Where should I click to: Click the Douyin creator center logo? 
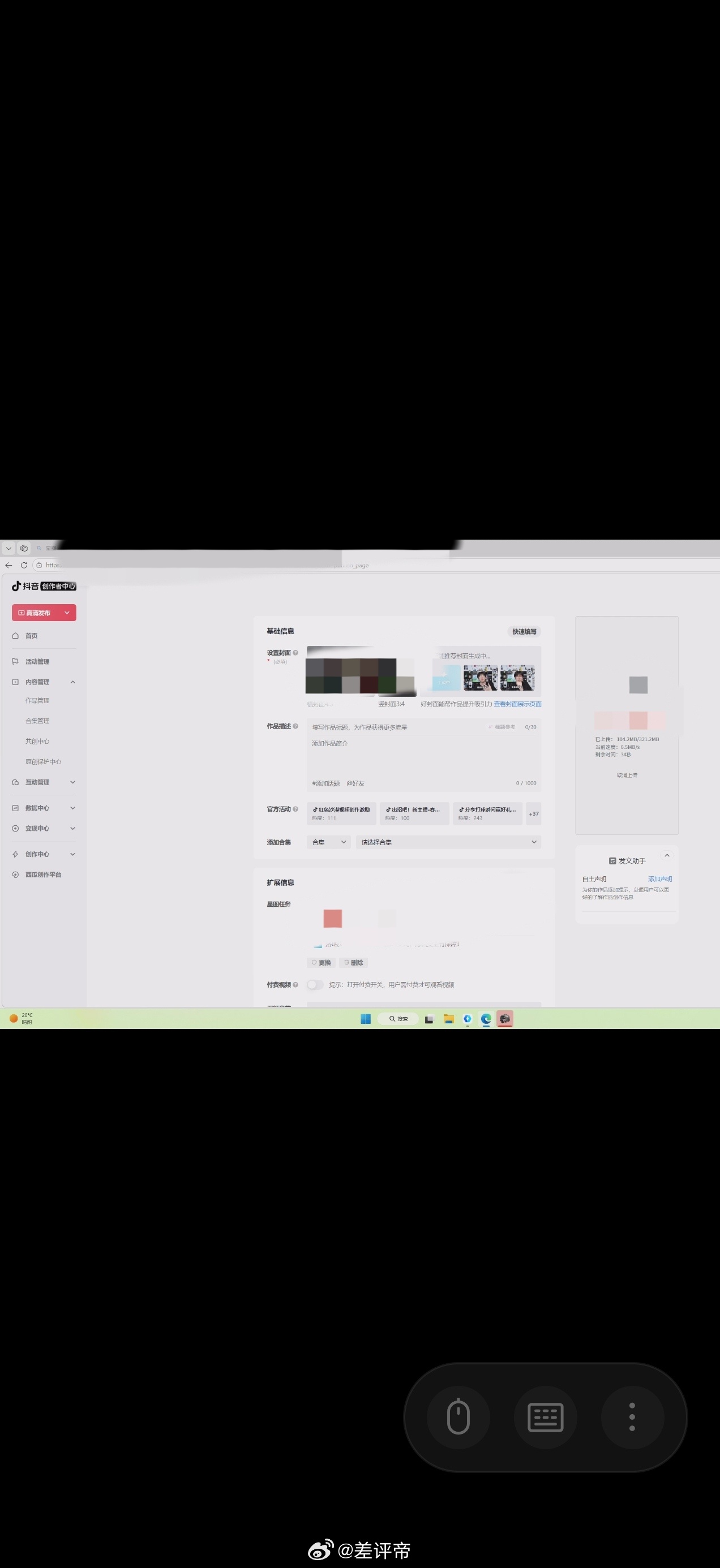point(44,586)
